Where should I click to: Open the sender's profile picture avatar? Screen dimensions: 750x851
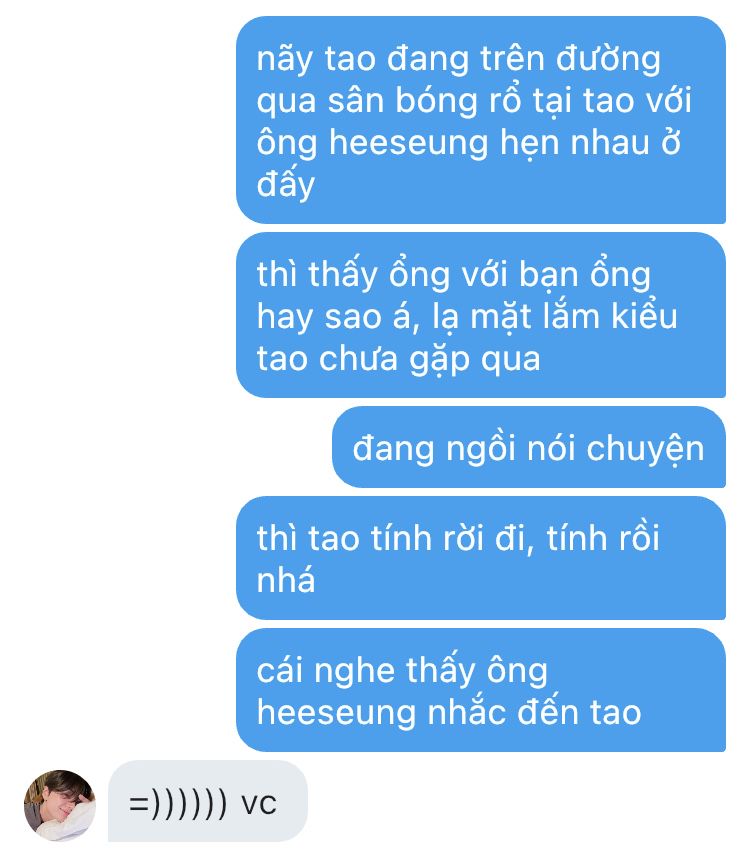(x=60, y=805)
